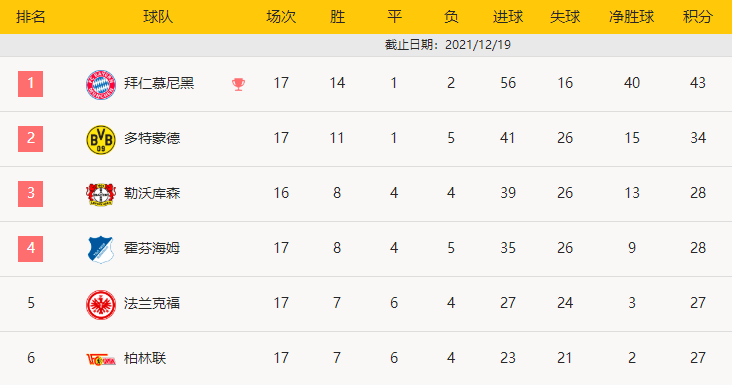Click the 场次 column header
732x385 pixels.
[x=281, y=17]
